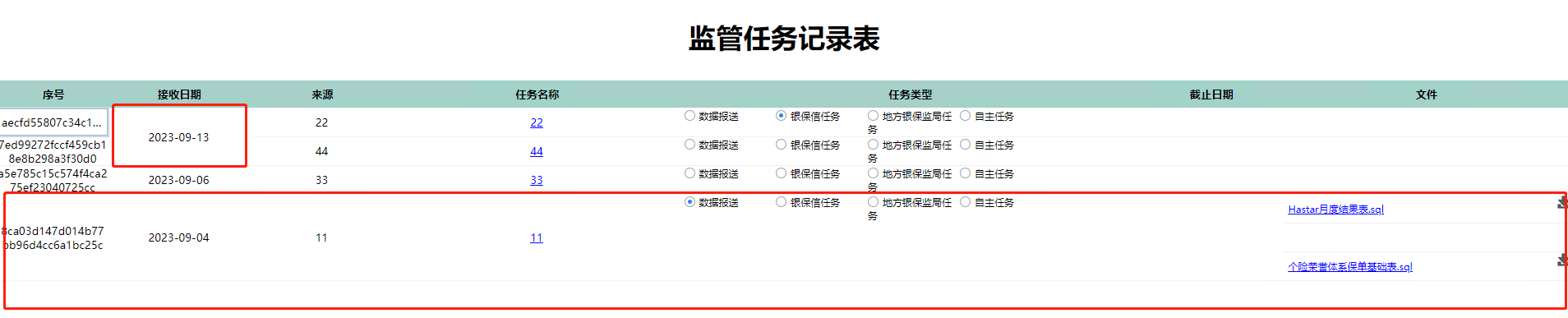The height and width of the screenshot is (318, 1568).
Task: Select 数据报送 radio in task 33 row
Action: tap(689, 173)
